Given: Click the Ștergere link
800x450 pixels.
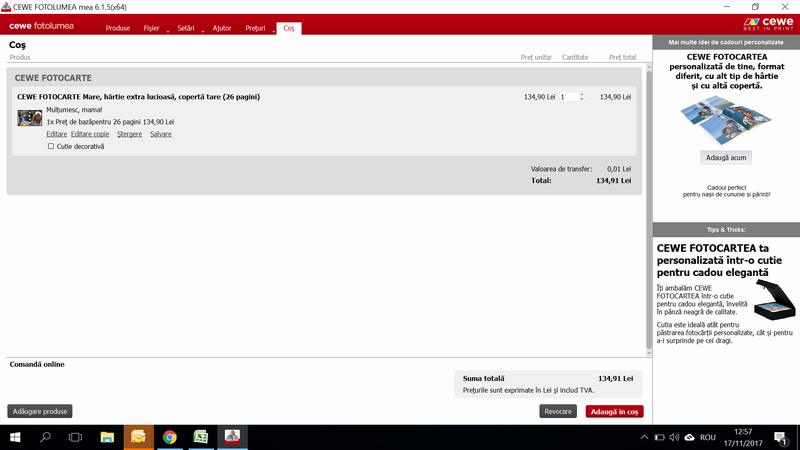Looking at the screenshot, I should [130, 134].
